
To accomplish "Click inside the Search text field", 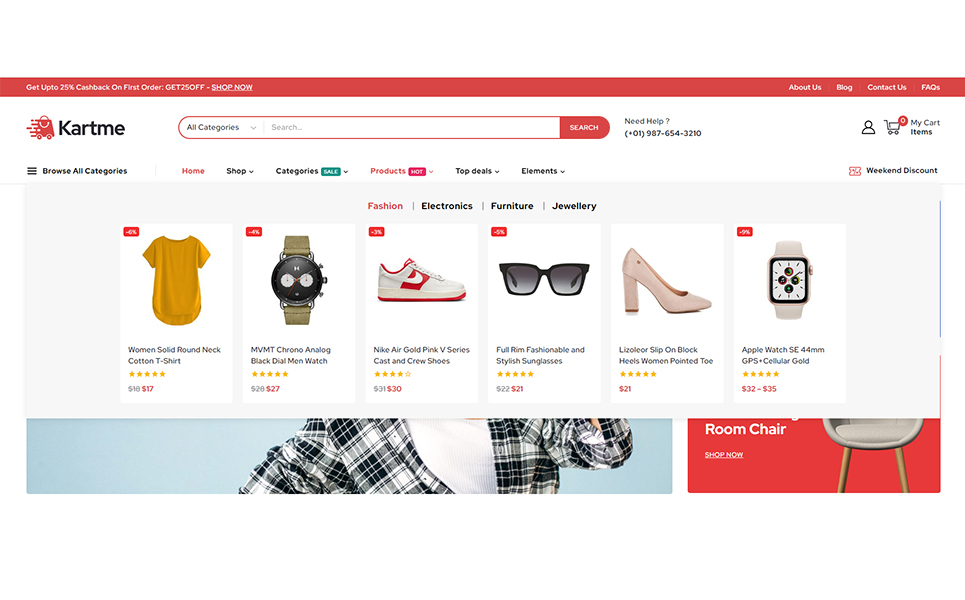I will coord(410,128).
